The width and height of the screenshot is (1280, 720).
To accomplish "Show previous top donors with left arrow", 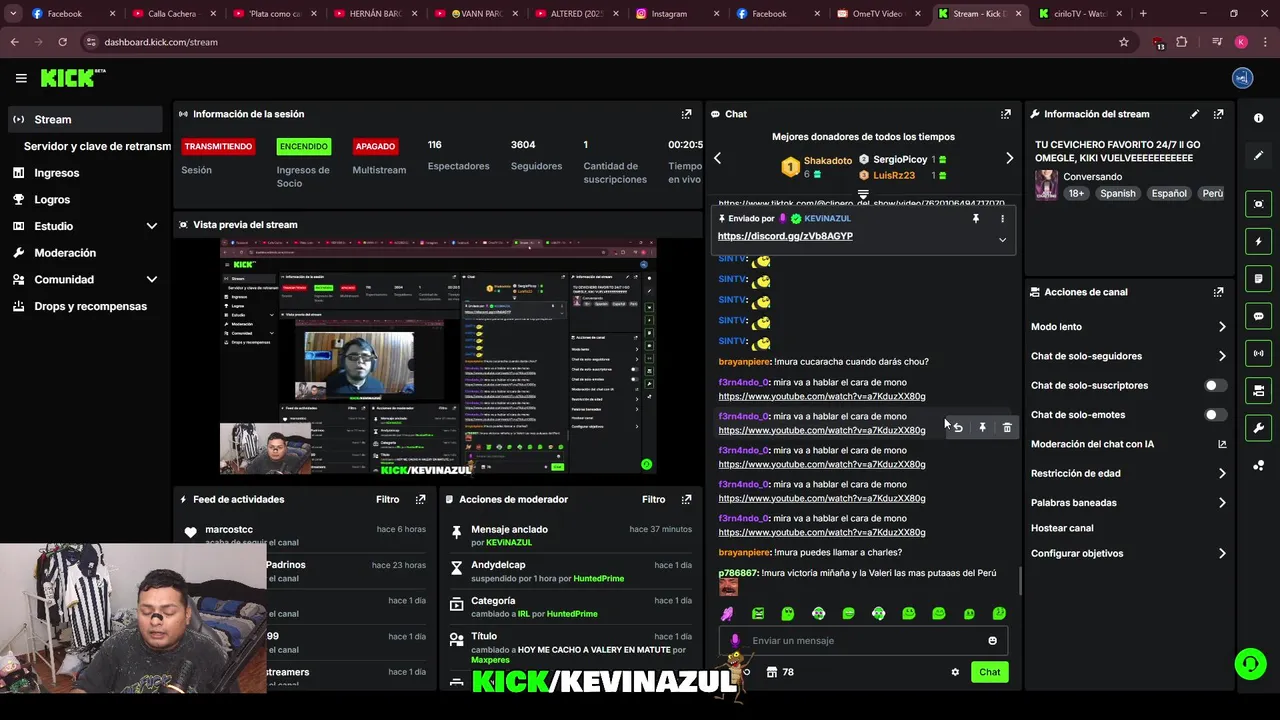I will (717, 158).
